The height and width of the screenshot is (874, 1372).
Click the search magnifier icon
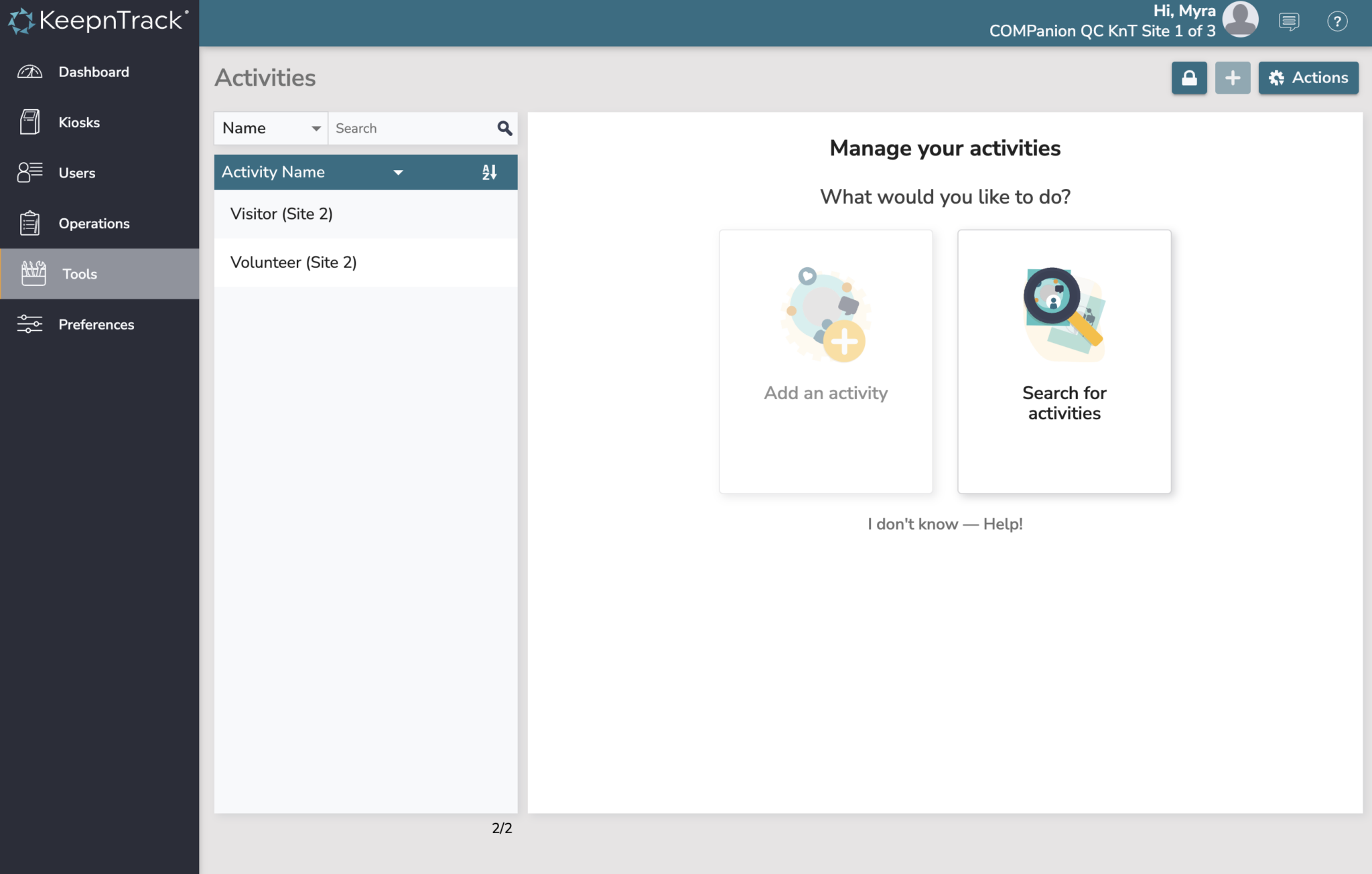point(503,127)
